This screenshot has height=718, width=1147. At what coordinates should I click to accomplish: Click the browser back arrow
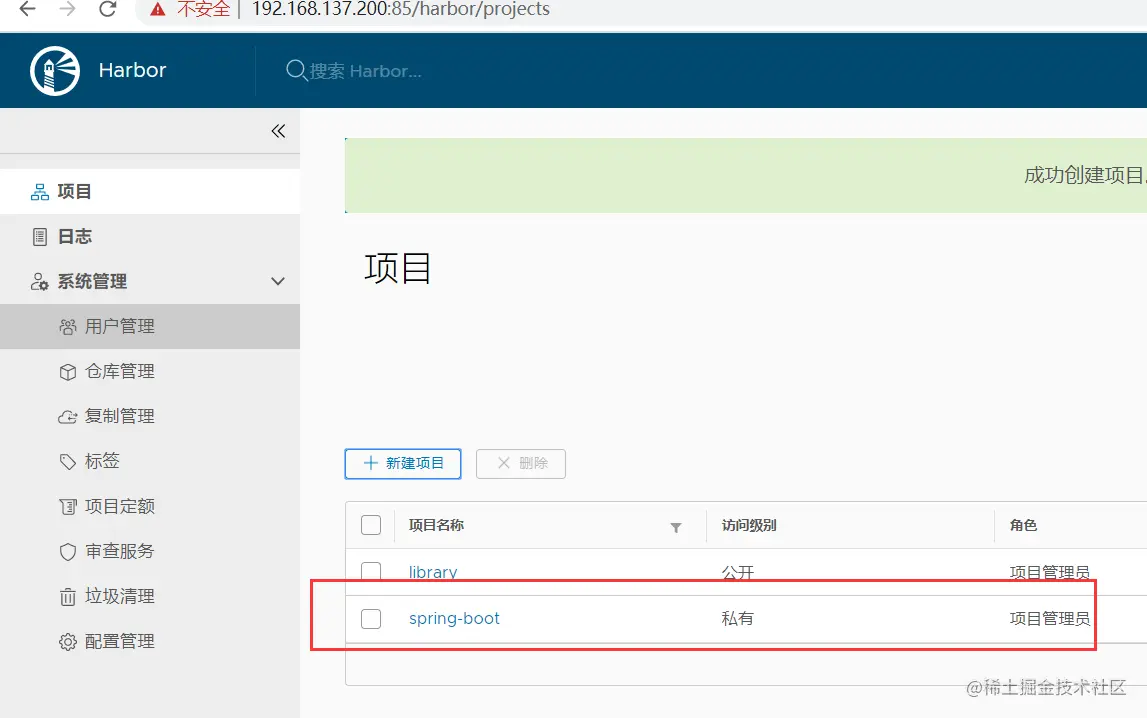[27, 9]
